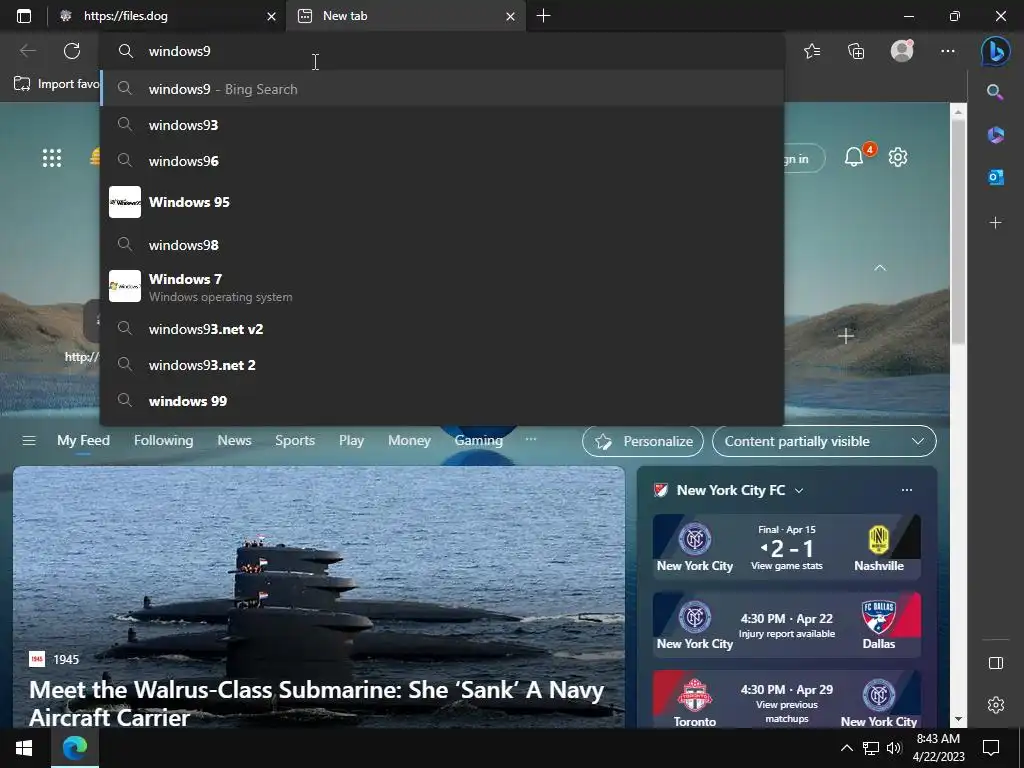Click the Windows Start button

(24, 748)
